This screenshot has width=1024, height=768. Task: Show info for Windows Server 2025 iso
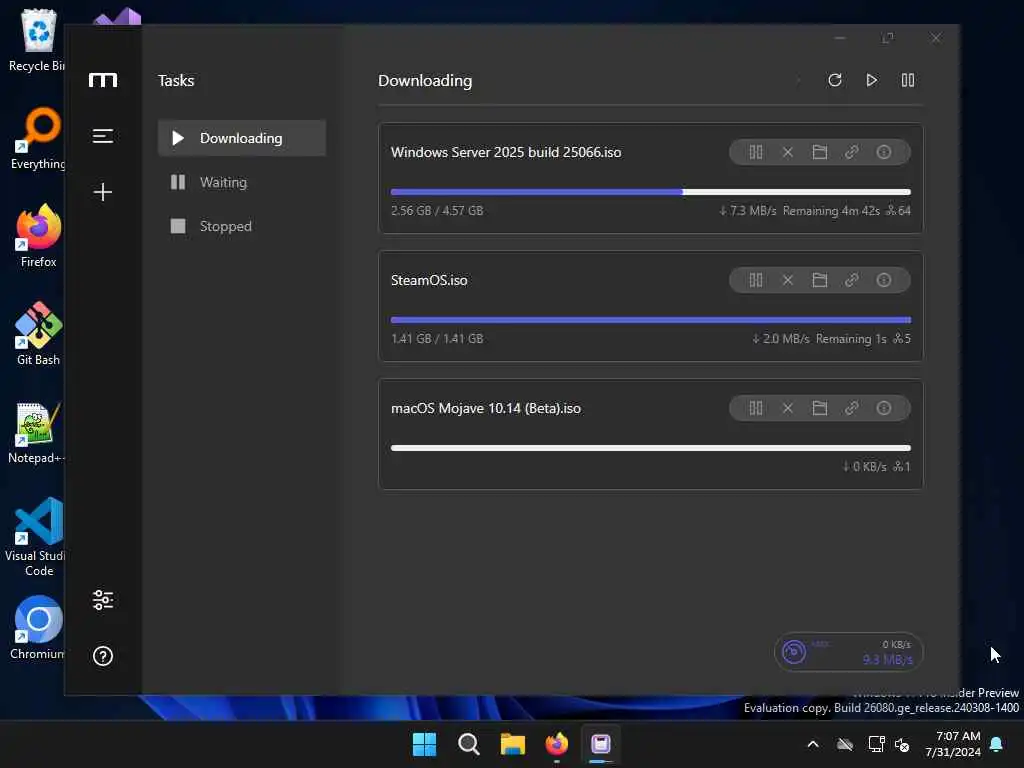(884, 152)
